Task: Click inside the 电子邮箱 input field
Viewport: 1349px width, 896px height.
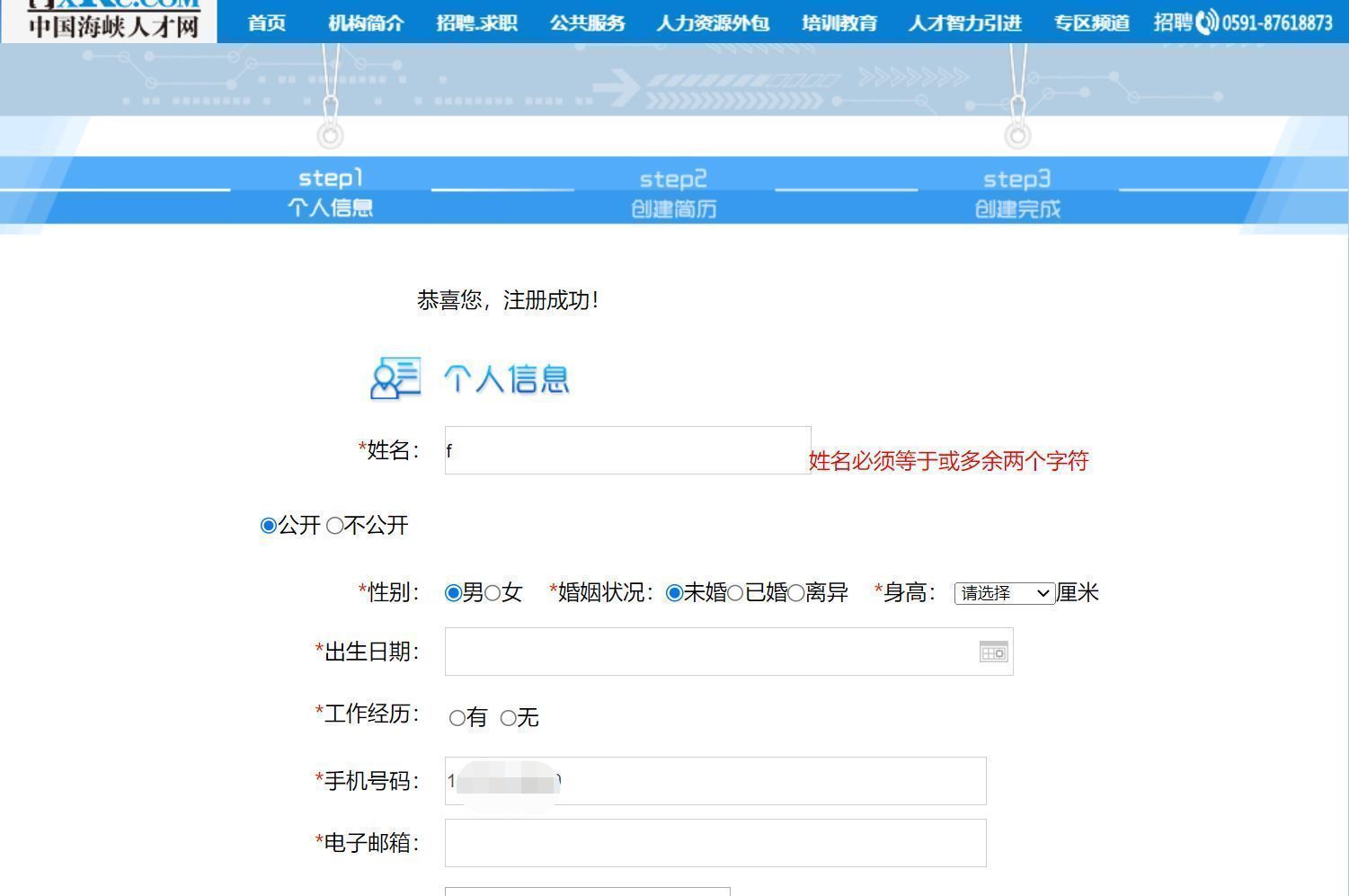Action: pyautogui.click(x=714, y=843)
